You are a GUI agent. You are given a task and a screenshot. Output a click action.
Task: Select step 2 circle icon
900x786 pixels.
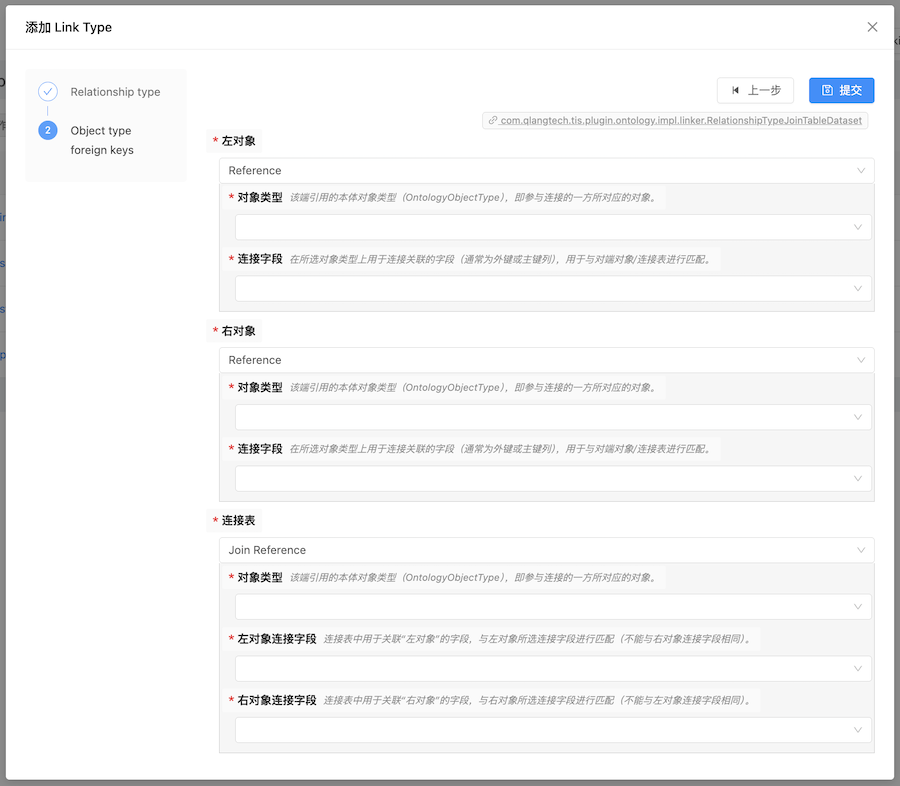tap(48, 130)
